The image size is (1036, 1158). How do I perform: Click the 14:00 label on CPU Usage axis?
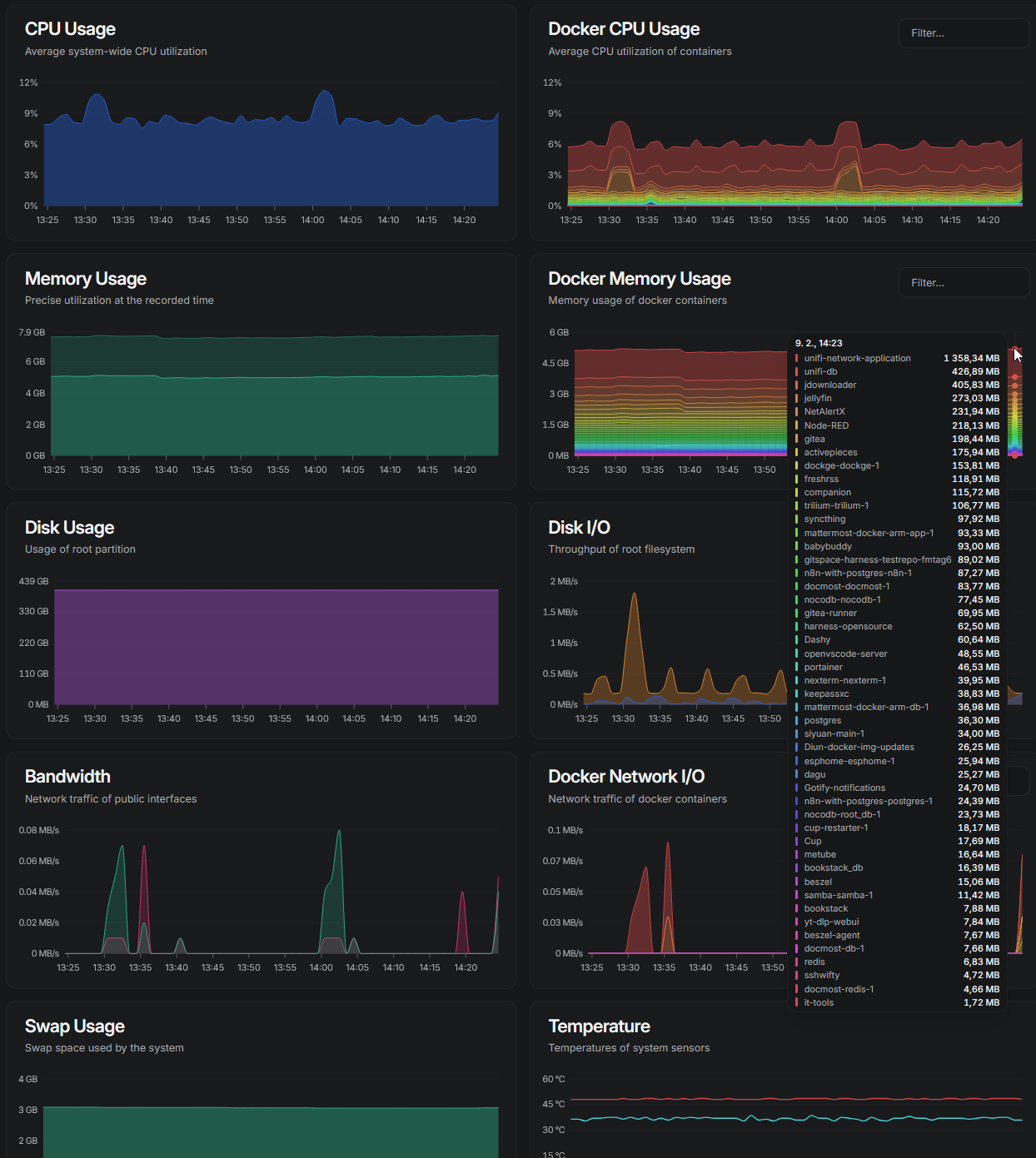pos(312,221)
